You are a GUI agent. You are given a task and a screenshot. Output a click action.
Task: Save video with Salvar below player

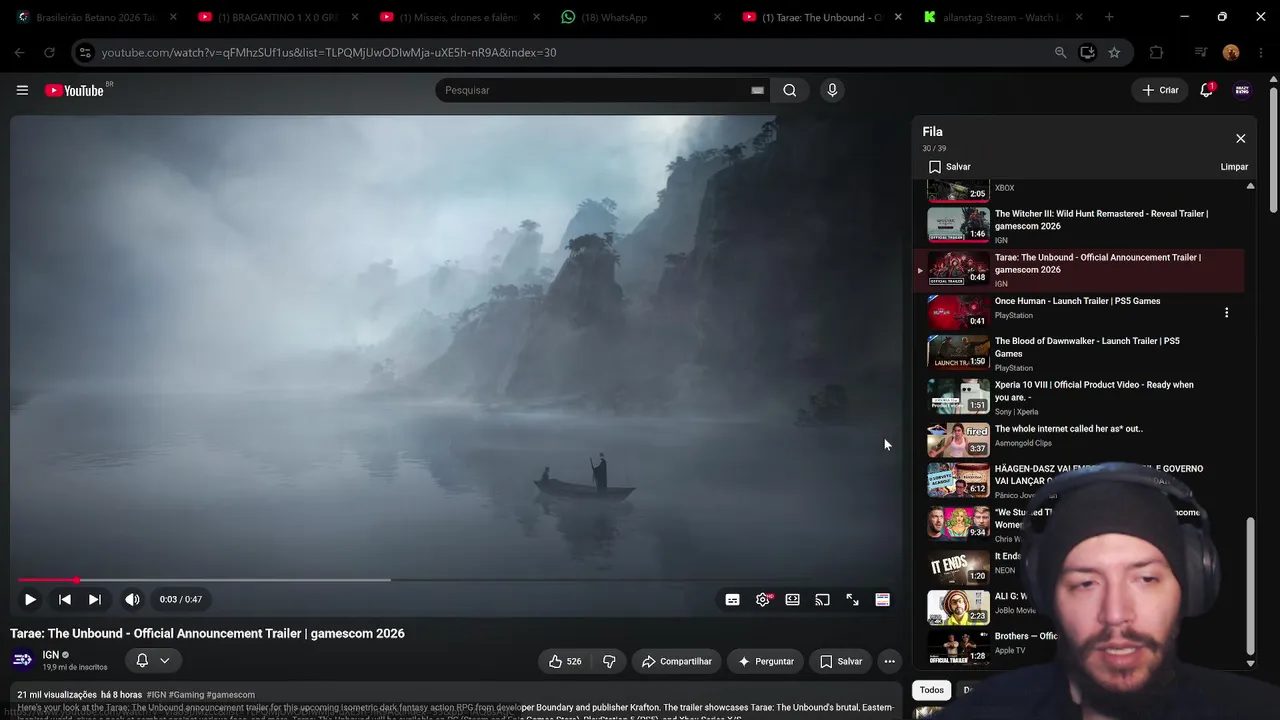[840, 661]
